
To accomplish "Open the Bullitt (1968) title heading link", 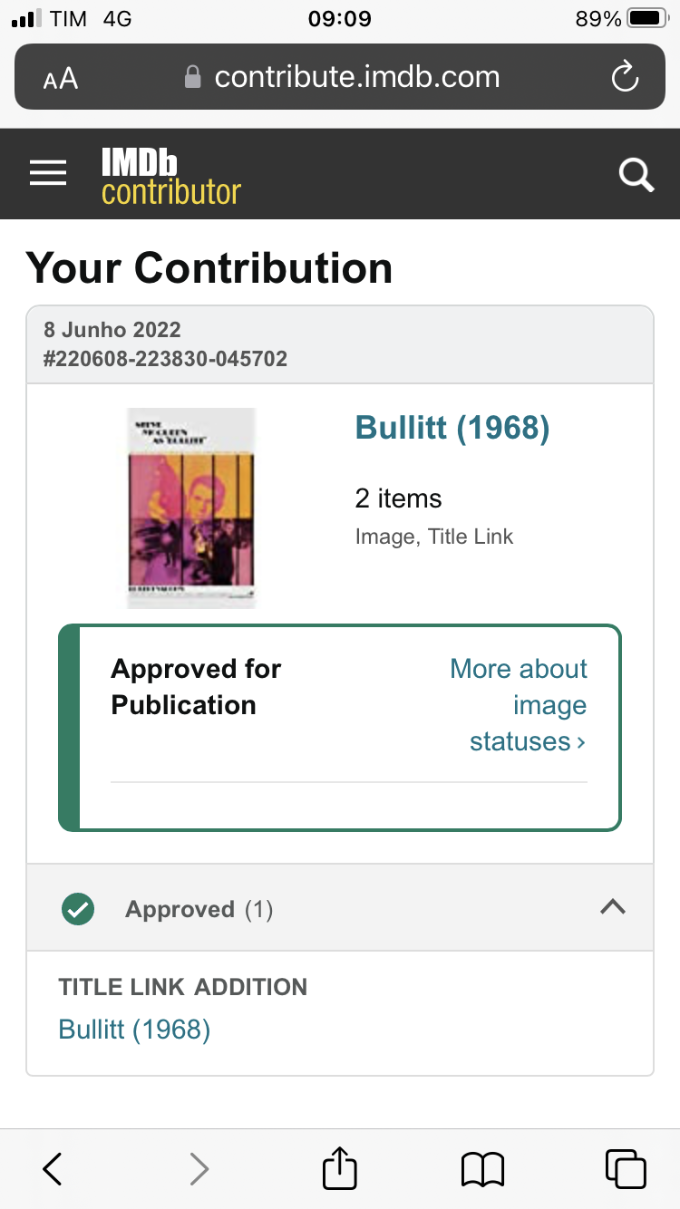I will point(452,428).
